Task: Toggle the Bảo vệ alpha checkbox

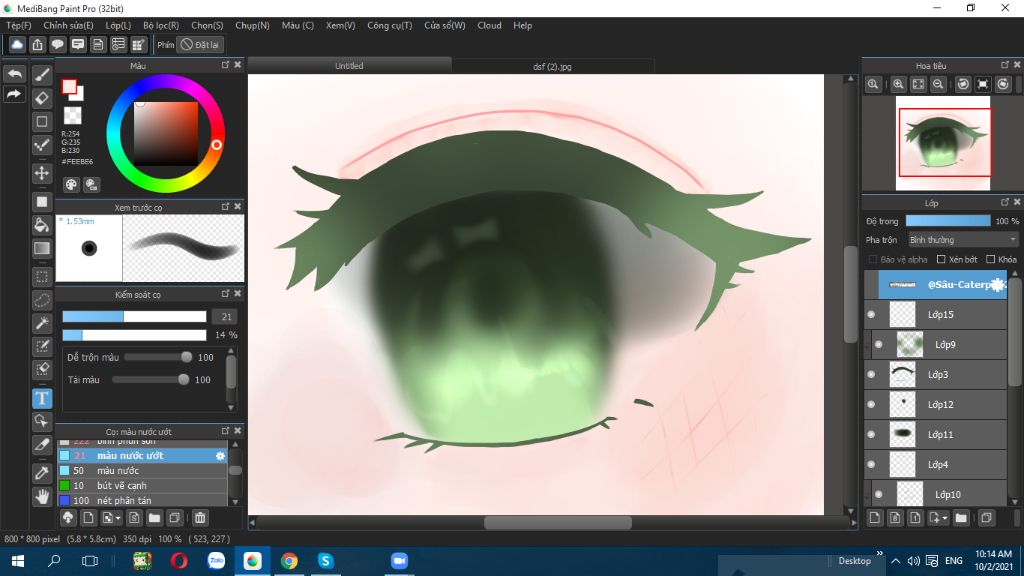Action: tap(873, 259)
